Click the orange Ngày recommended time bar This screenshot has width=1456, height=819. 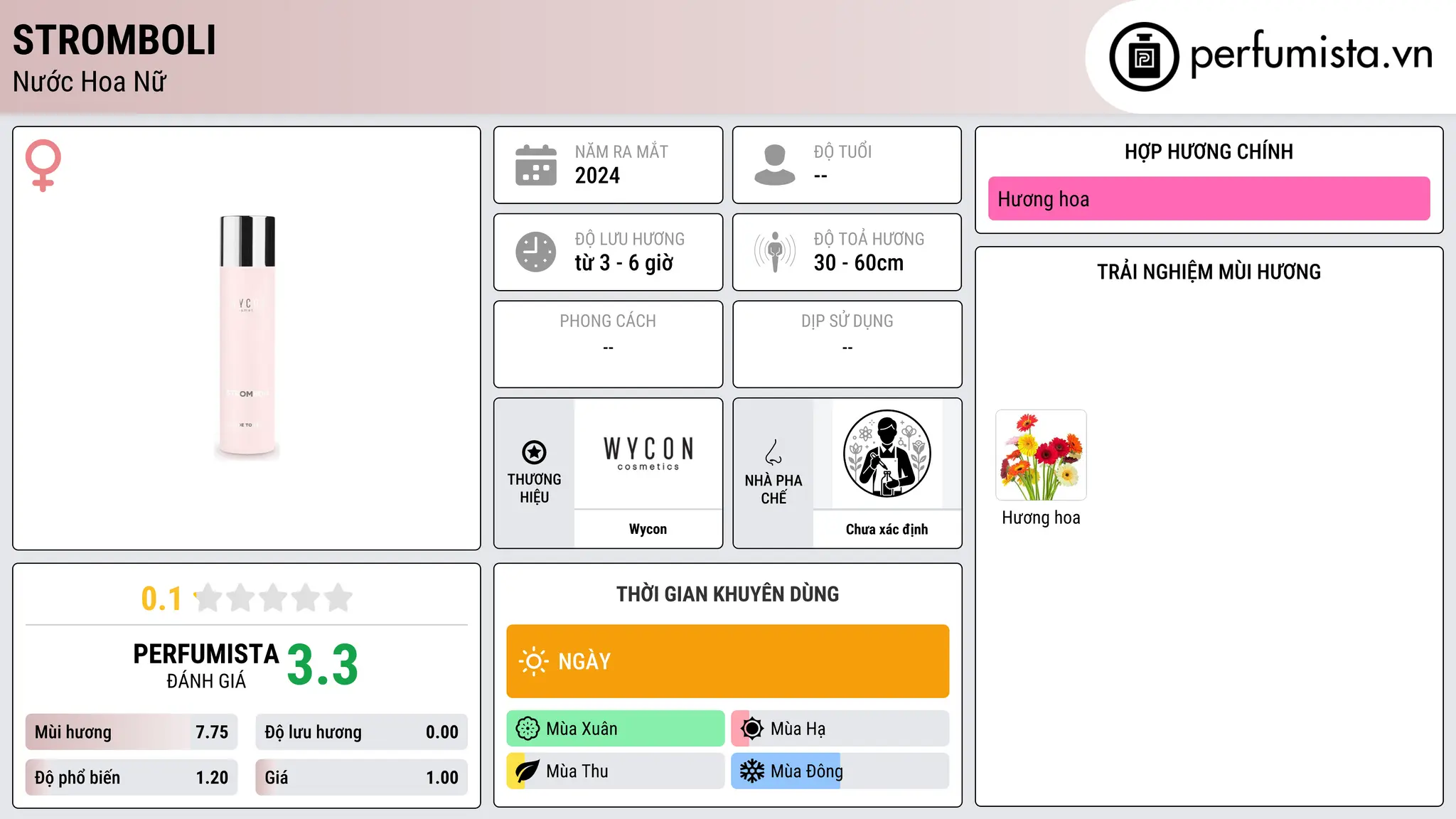pos(727,661)
